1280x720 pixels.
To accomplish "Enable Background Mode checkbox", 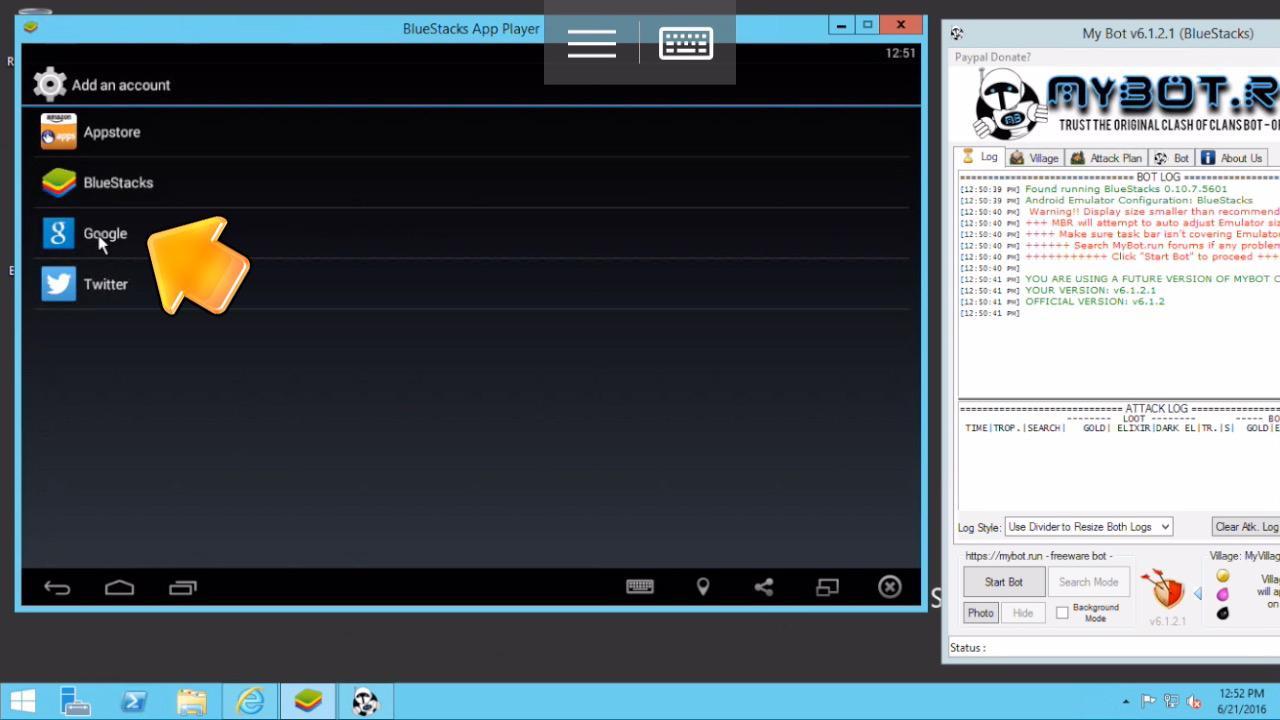I will point(1062,613).
